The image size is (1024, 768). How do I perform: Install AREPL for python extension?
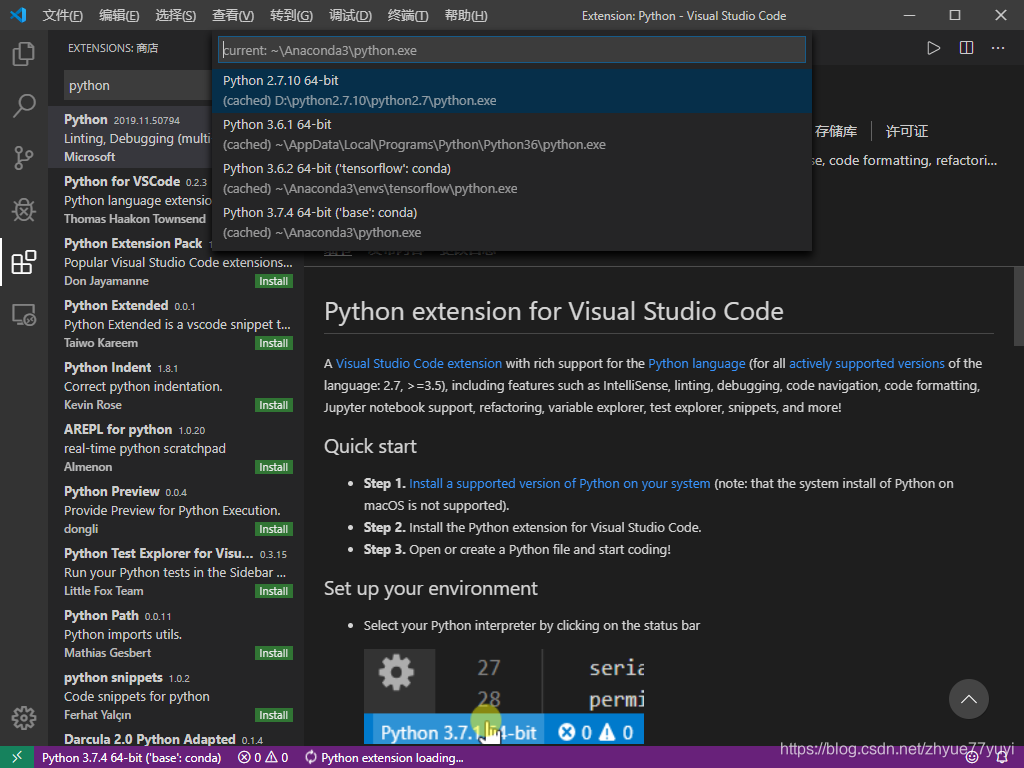pos(274,467)
